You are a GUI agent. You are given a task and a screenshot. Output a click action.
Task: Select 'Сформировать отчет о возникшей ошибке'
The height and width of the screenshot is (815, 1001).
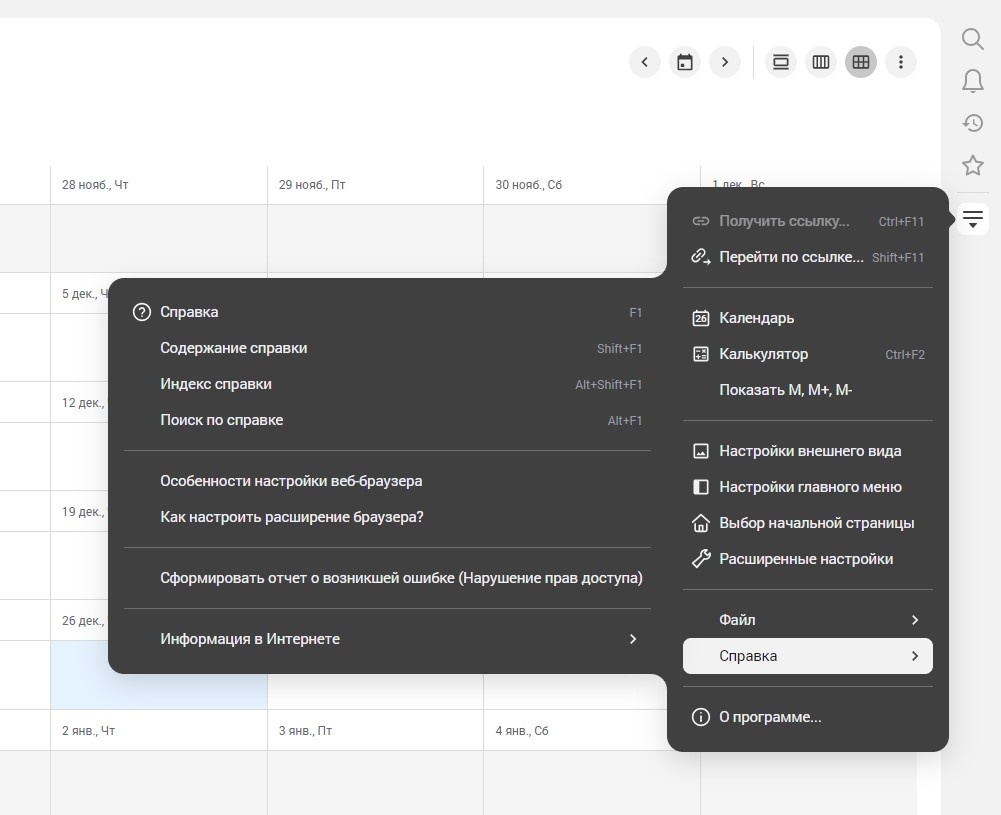click(388, 578)
